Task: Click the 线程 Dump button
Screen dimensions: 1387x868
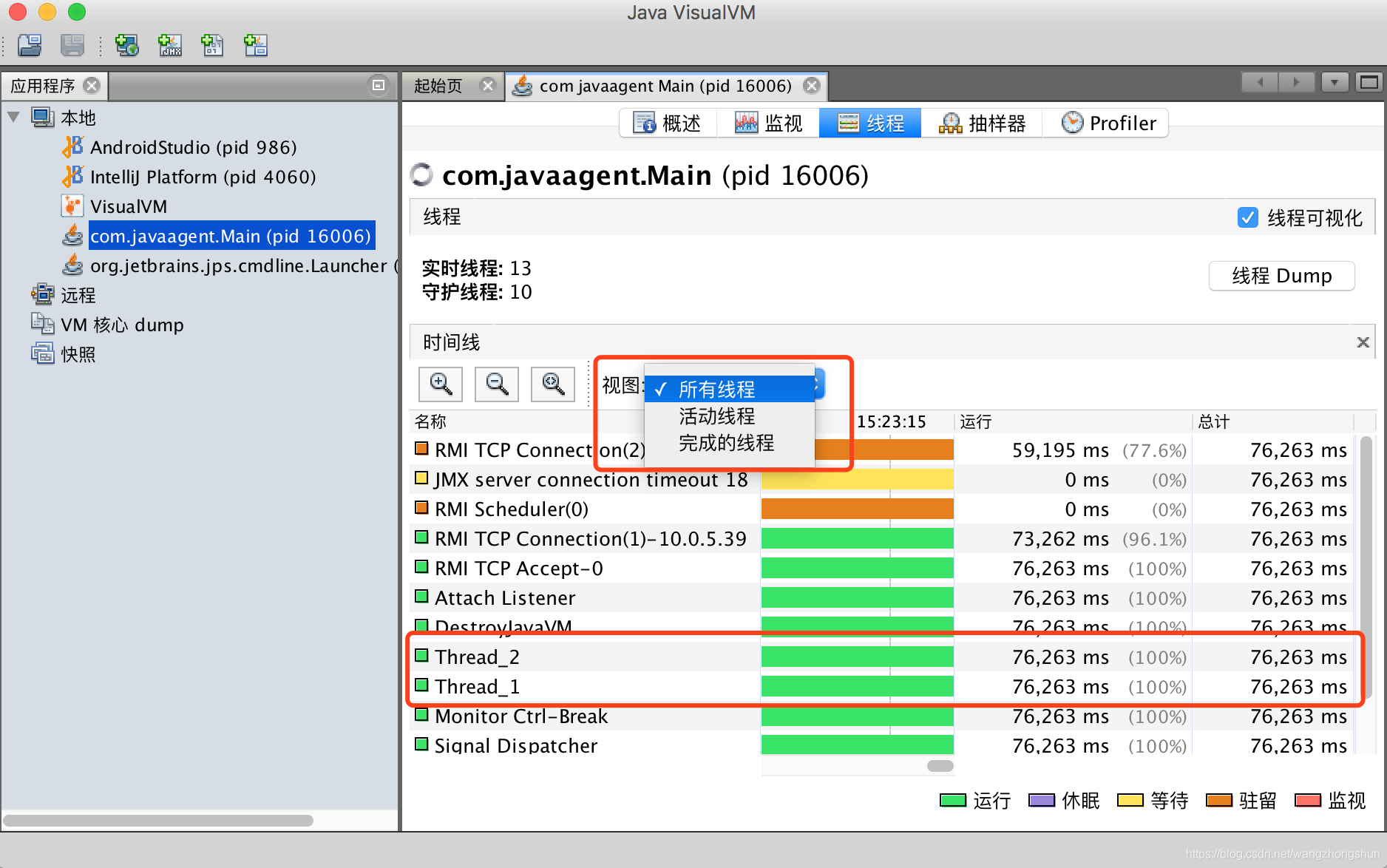Action: [1282, 276]
